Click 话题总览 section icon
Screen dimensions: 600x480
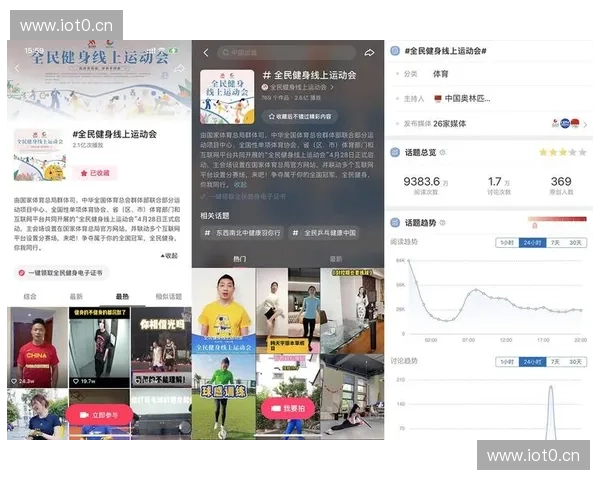click(395, 152)
